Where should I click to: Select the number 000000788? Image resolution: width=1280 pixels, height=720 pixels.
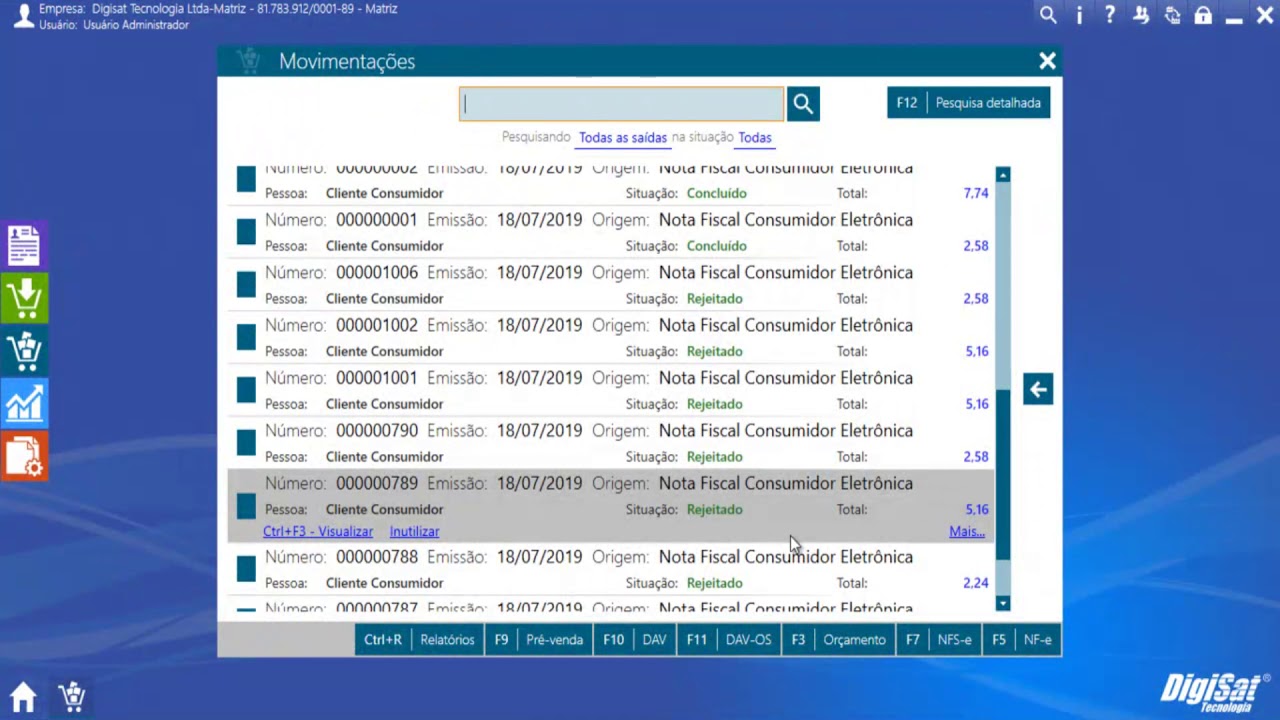click(377, 557)
